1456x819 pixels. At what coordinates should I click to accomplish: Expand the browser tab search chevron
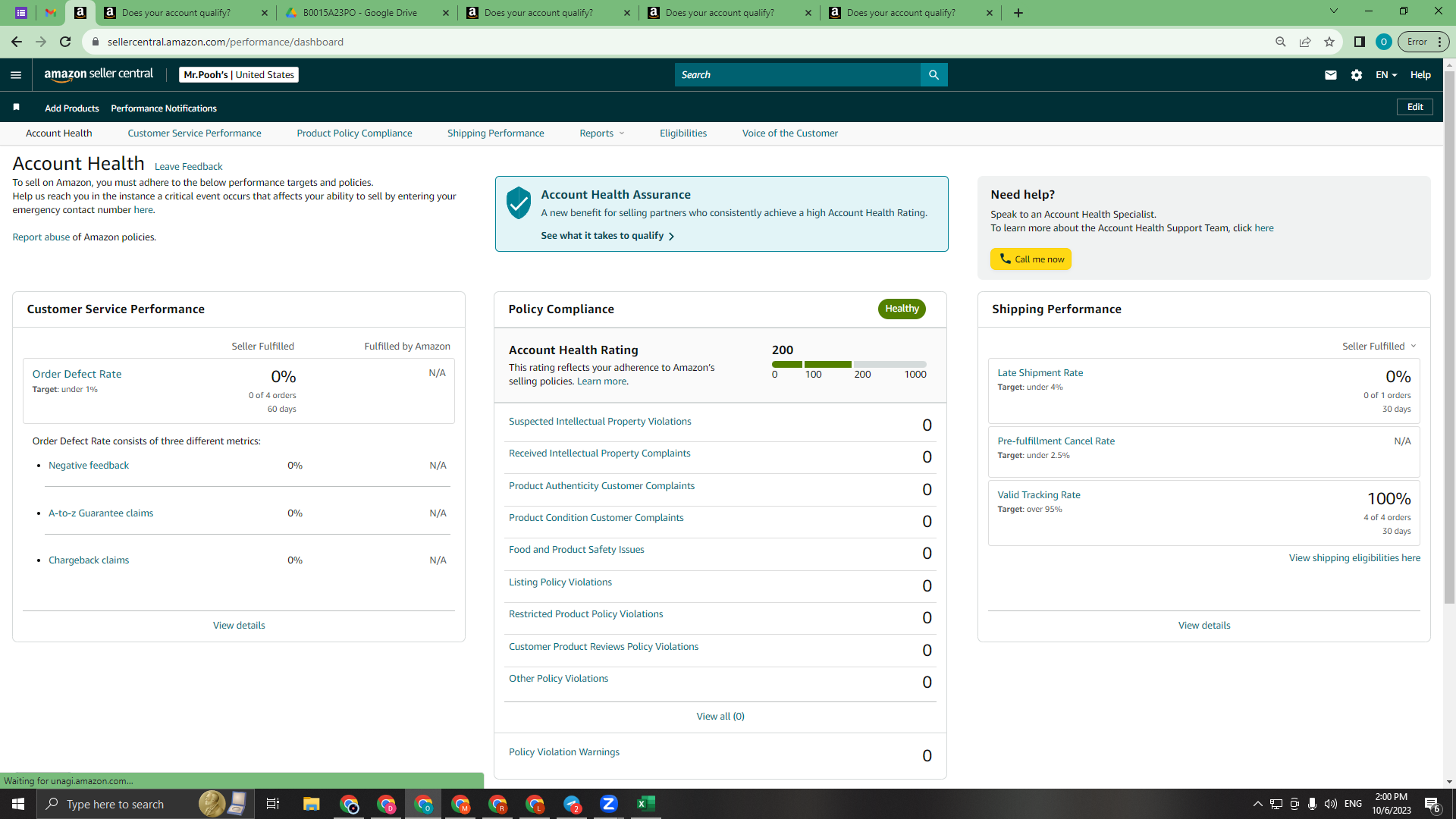point(1333,11)
